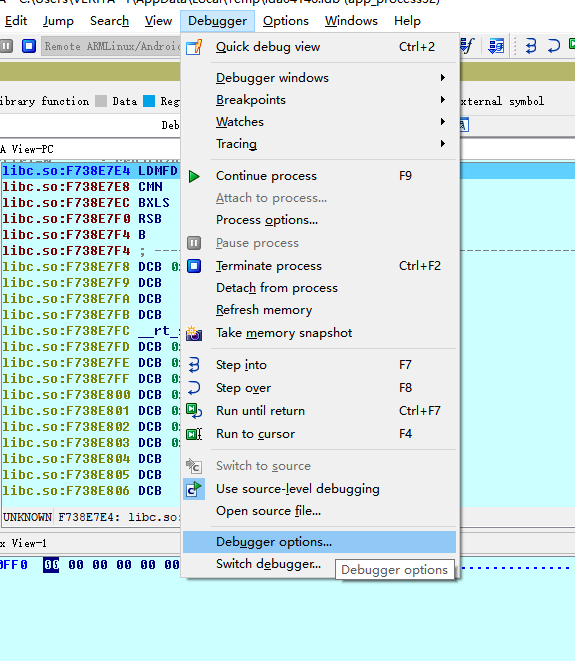The image size is (575, 661).
Task: Choose Refresh memory
Action: click(x=320, y=310)
